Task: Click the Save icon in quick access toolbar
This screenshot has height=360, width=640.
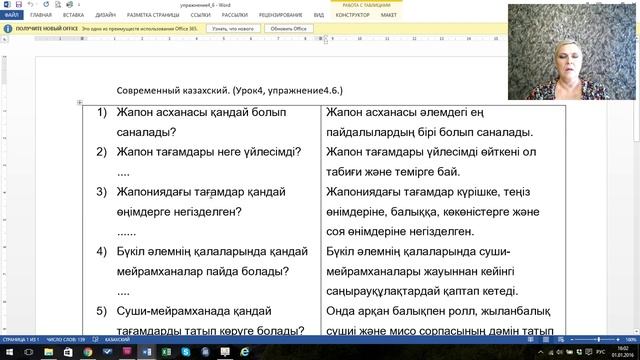Action: pyautogui.click(x=19, y=4)
